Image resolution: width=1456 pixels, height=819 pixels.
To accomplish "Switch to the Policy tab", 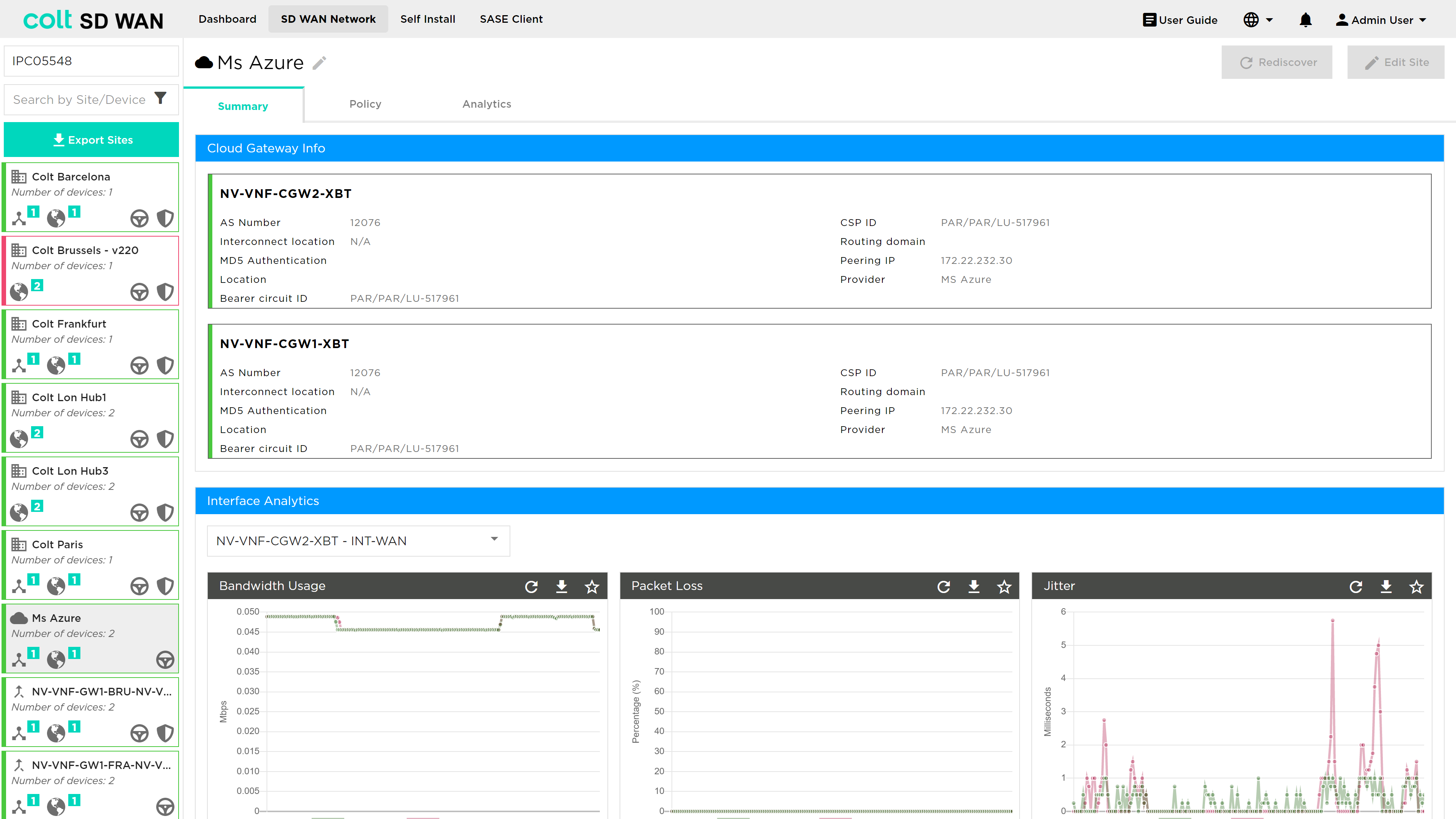I will pyautogui.click(x=365, y=104).
